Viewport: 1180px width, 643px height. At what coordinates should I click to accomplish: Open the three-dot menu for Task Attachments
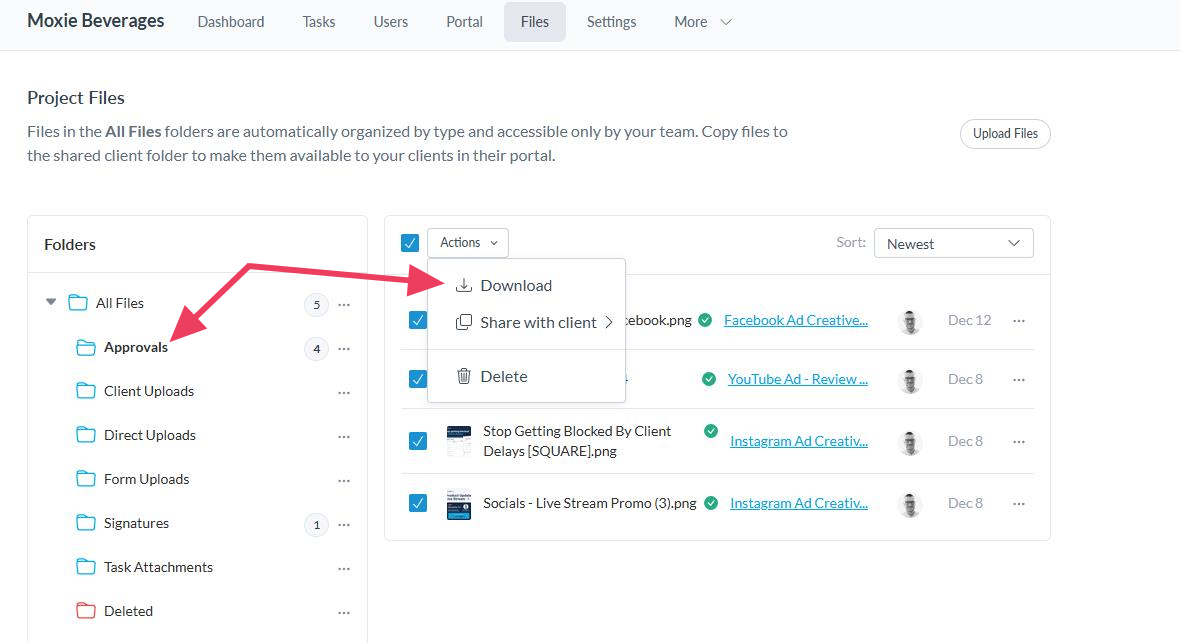click(344, 568)
